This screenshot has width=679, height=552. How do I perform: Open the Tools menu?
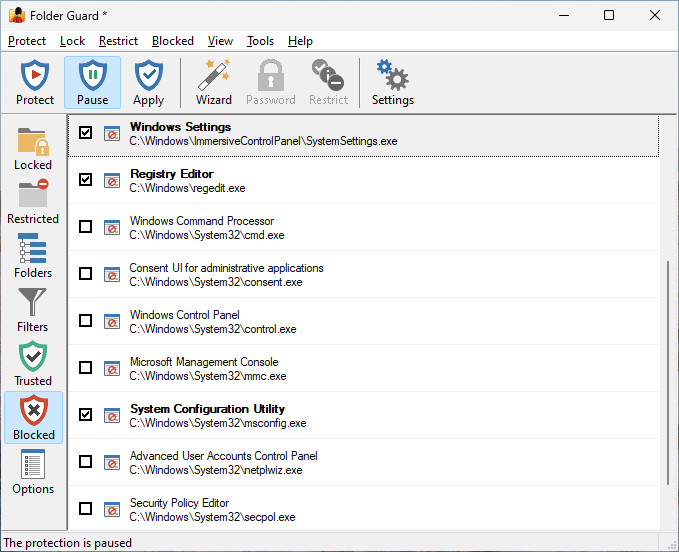[260, 41]
